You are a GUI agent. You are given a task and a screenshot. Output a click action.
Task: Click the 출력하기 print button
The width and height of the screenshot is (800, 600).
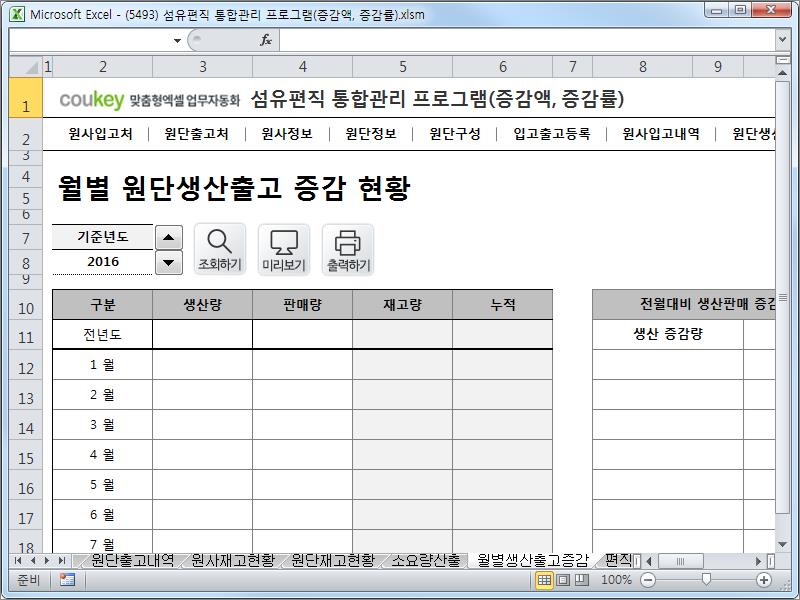[x=348, y=249]
